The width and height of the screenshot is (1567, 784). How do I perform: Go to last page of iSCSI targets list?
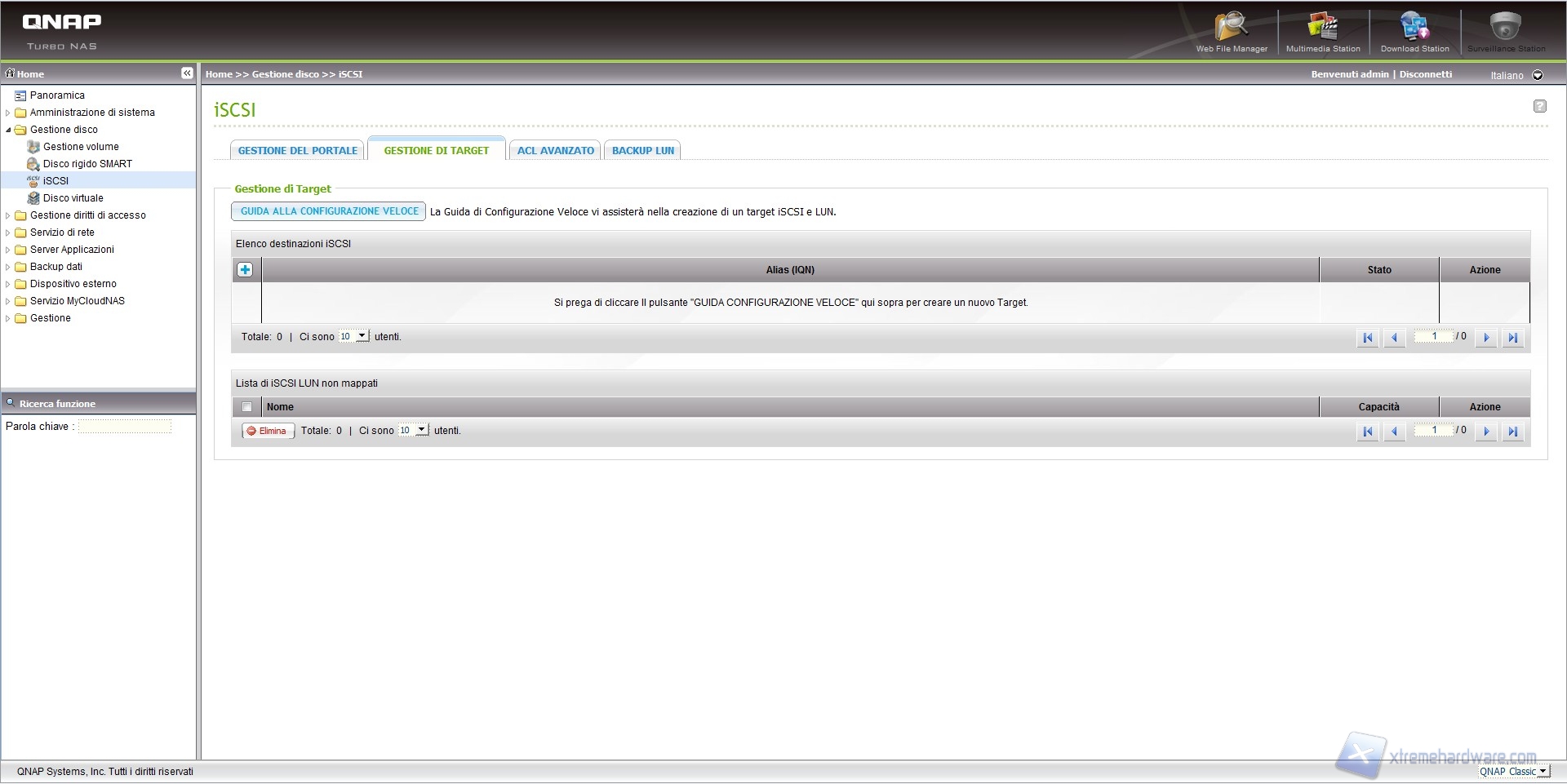[1512, 338]
